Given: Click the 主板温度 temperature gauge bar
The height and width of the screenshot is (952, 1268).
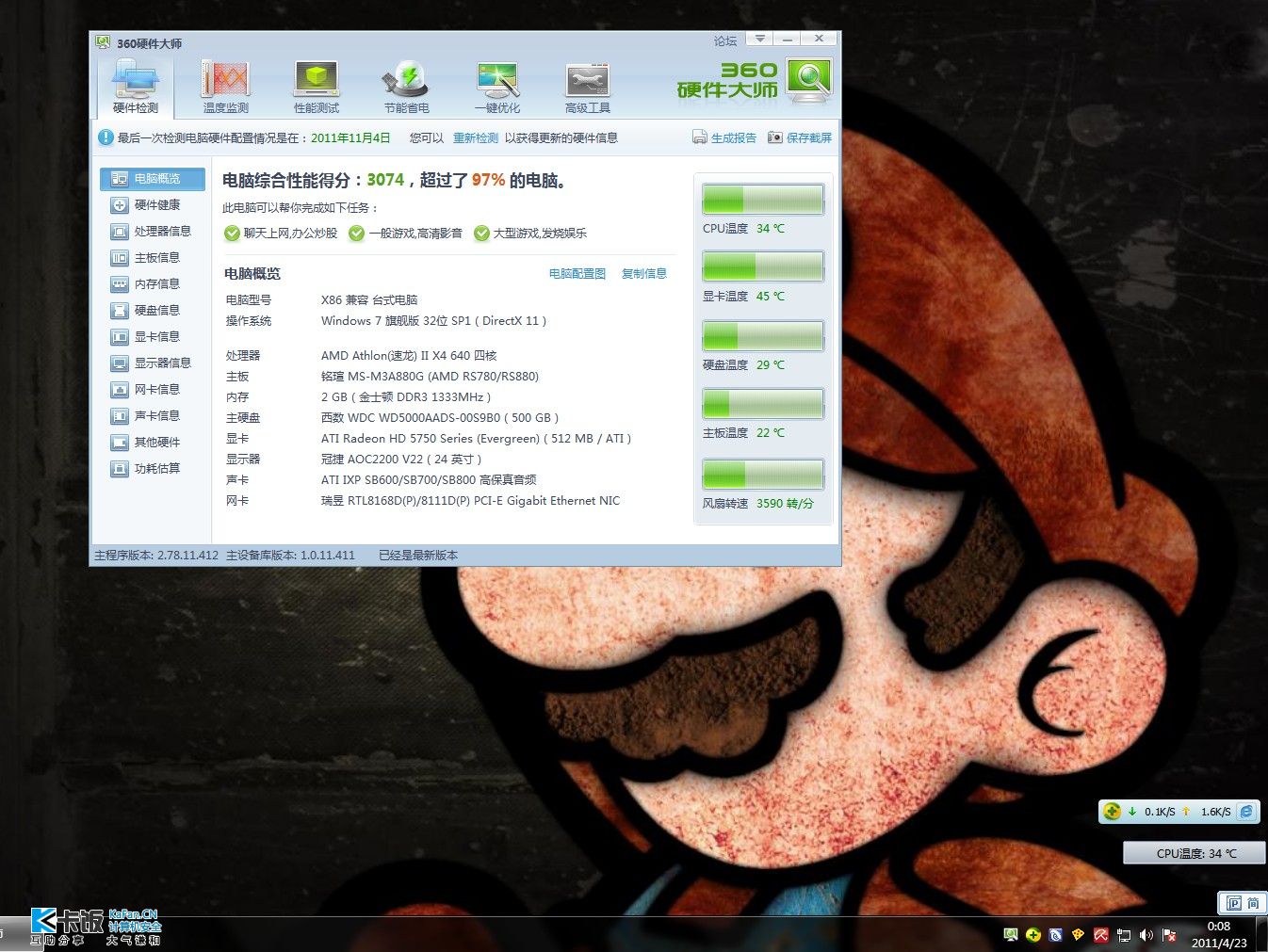Looking at the screenshot, I should click(763, 404).
